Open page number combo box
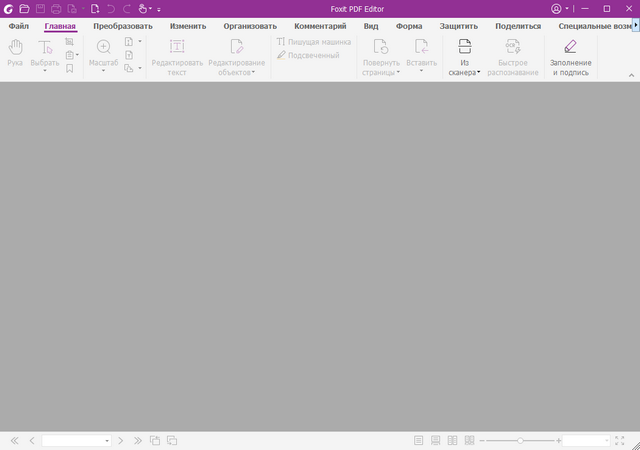The width and height of the screenshot is (640, 450). tap(76, 440)
